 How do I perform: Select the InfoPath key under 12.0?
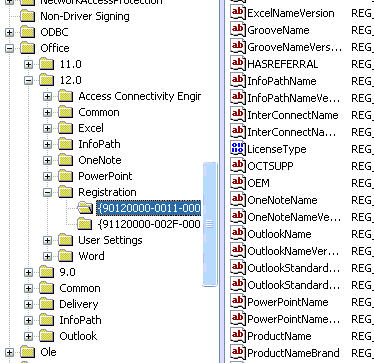tap(99, 144)
